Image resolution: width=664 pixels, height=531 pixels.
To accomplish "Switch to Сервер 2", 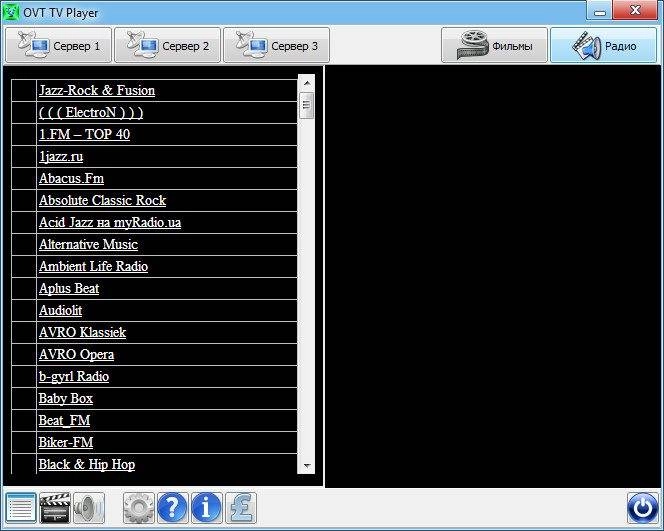I will [167, 45].
